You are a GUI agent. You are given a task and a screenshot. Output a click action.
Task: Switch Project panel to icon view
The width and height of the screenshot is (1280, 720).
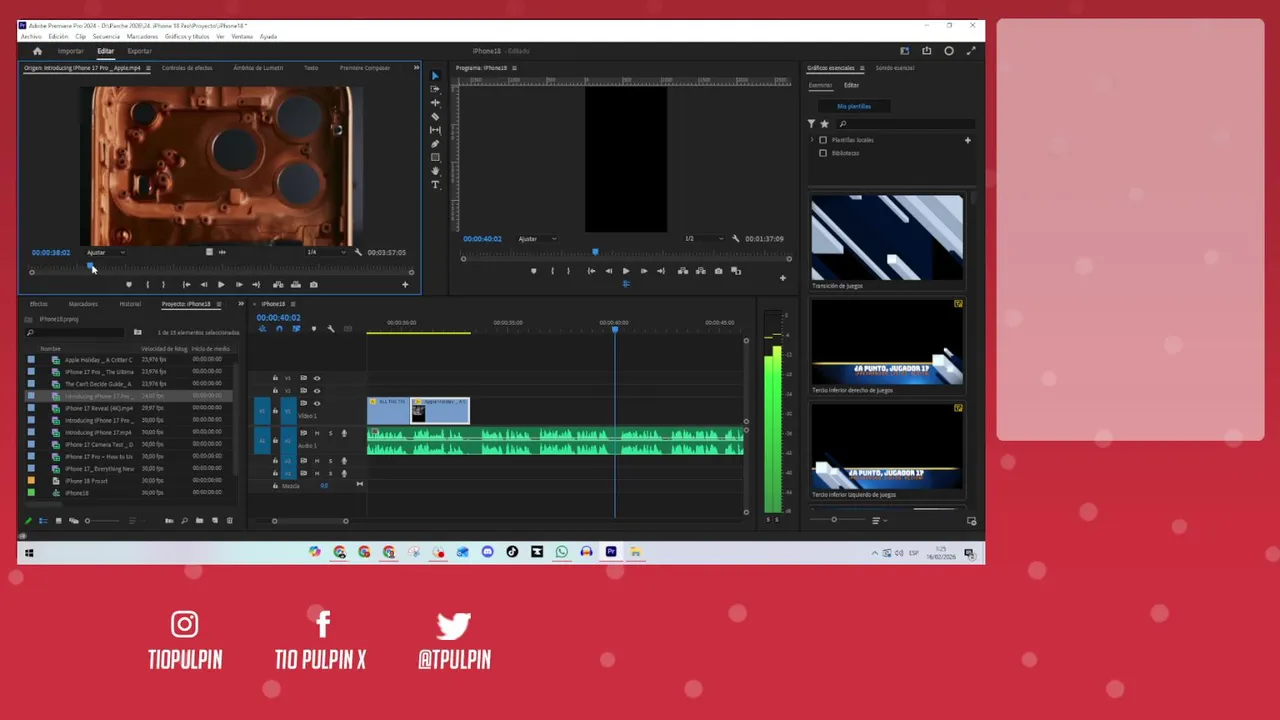click(58, 521)
